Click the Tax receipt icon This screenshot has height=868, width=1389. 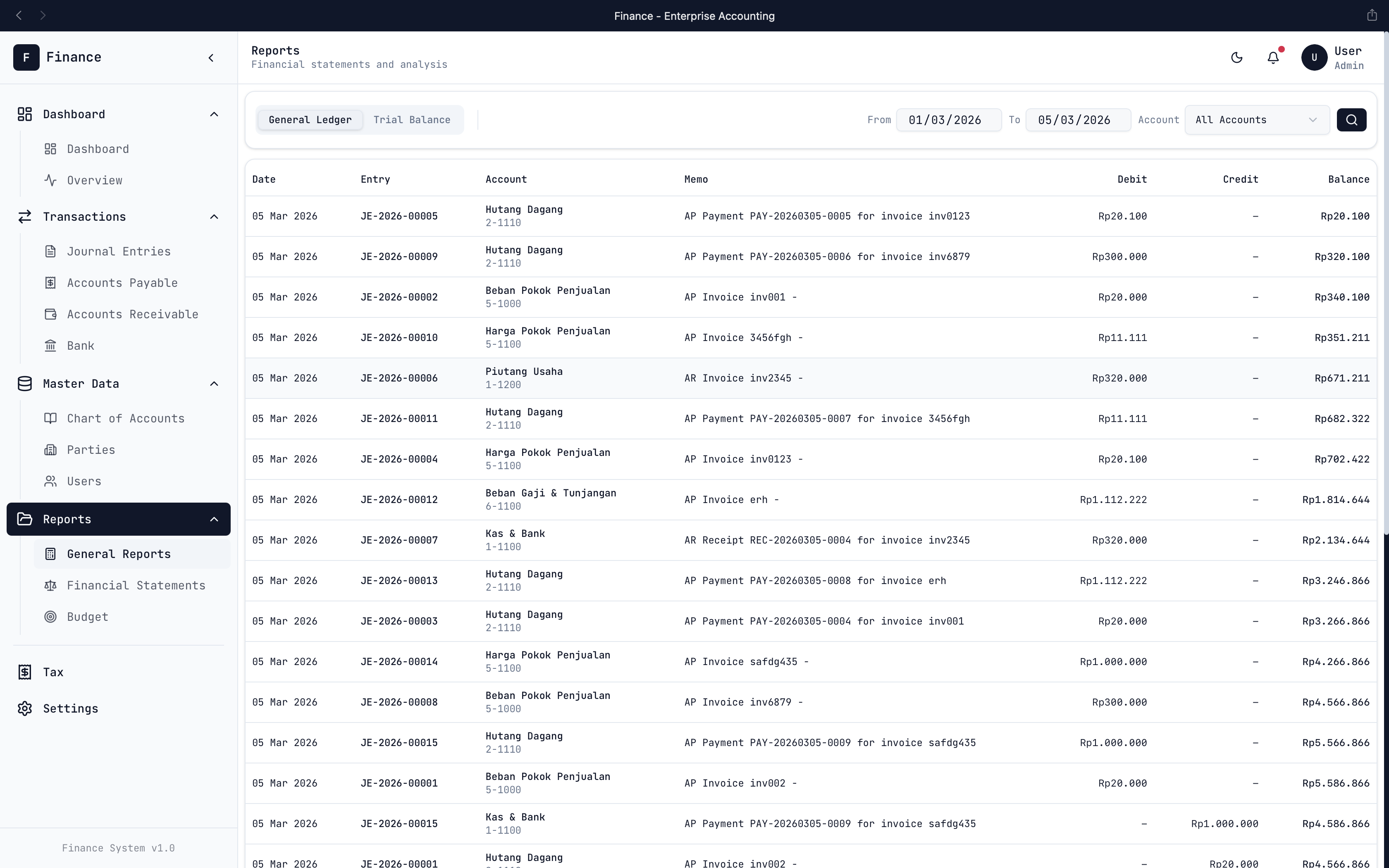click(x=25, y=672)
